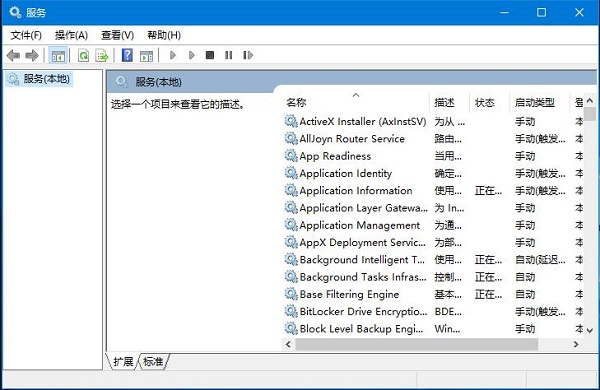Image resolution: width=600 pixels, height=390 pixels.
Task: Click the Pause Service icon
Action: [x=228, y=55]
